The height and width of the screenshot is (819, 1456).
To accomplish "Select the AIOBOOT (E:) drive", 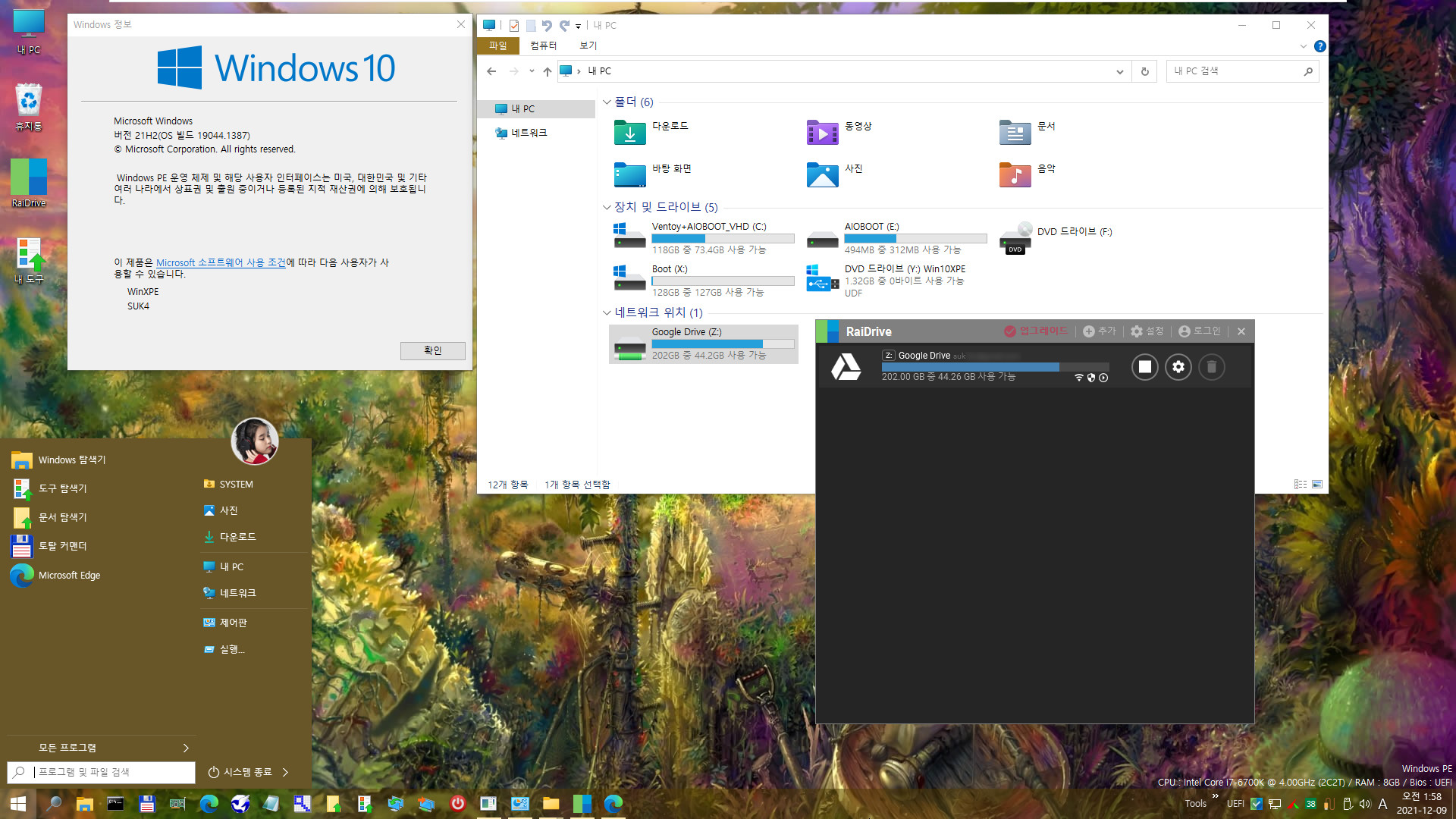I will [x=896, y=237].
